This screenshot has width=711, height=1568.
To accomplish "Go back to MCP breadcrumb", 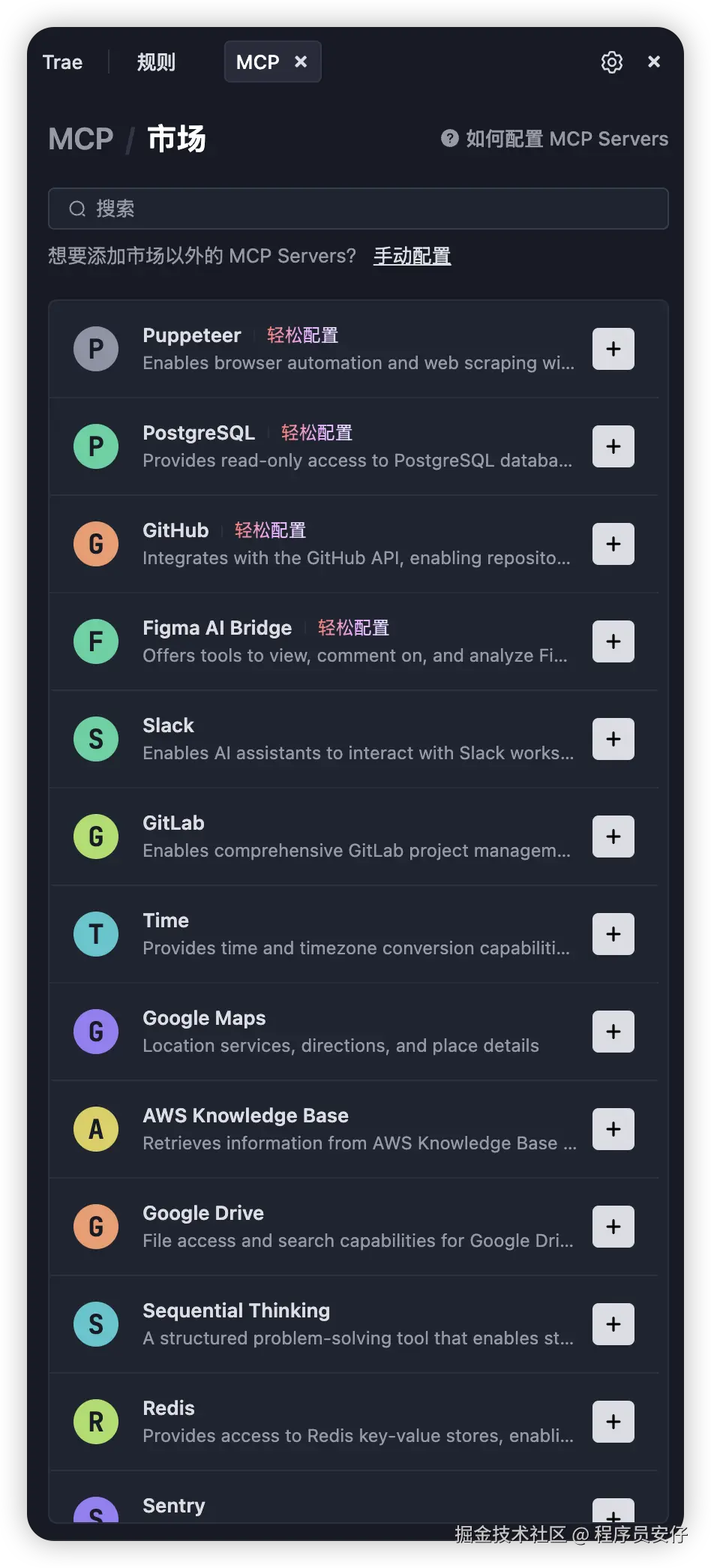I will point(81,140).
